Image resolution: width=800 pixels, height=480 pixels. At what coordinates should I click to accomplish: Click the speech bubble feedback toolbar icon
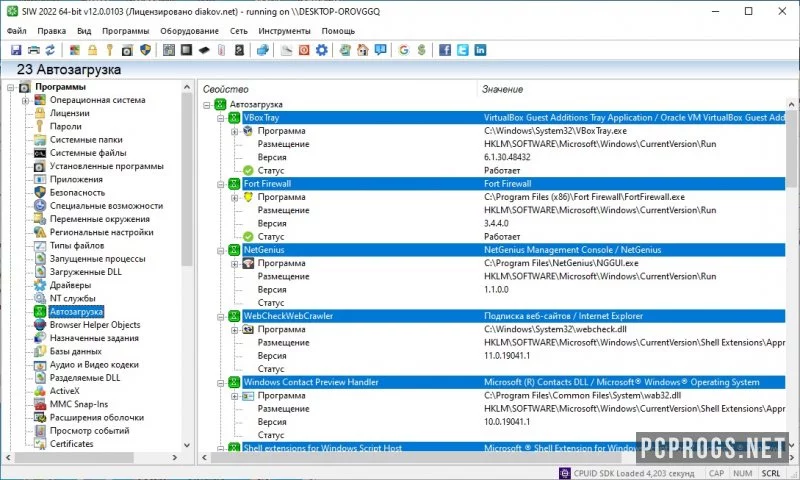click(380, 50)
